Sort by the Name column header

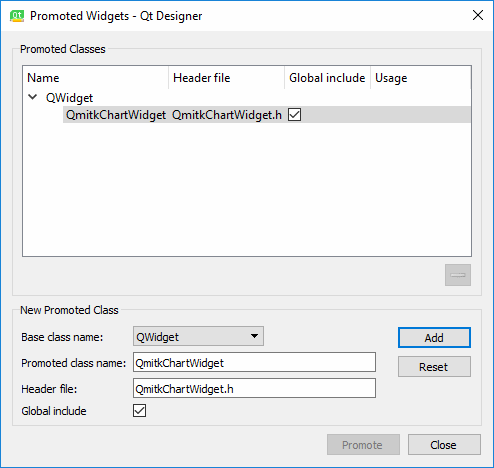(96, 78)
